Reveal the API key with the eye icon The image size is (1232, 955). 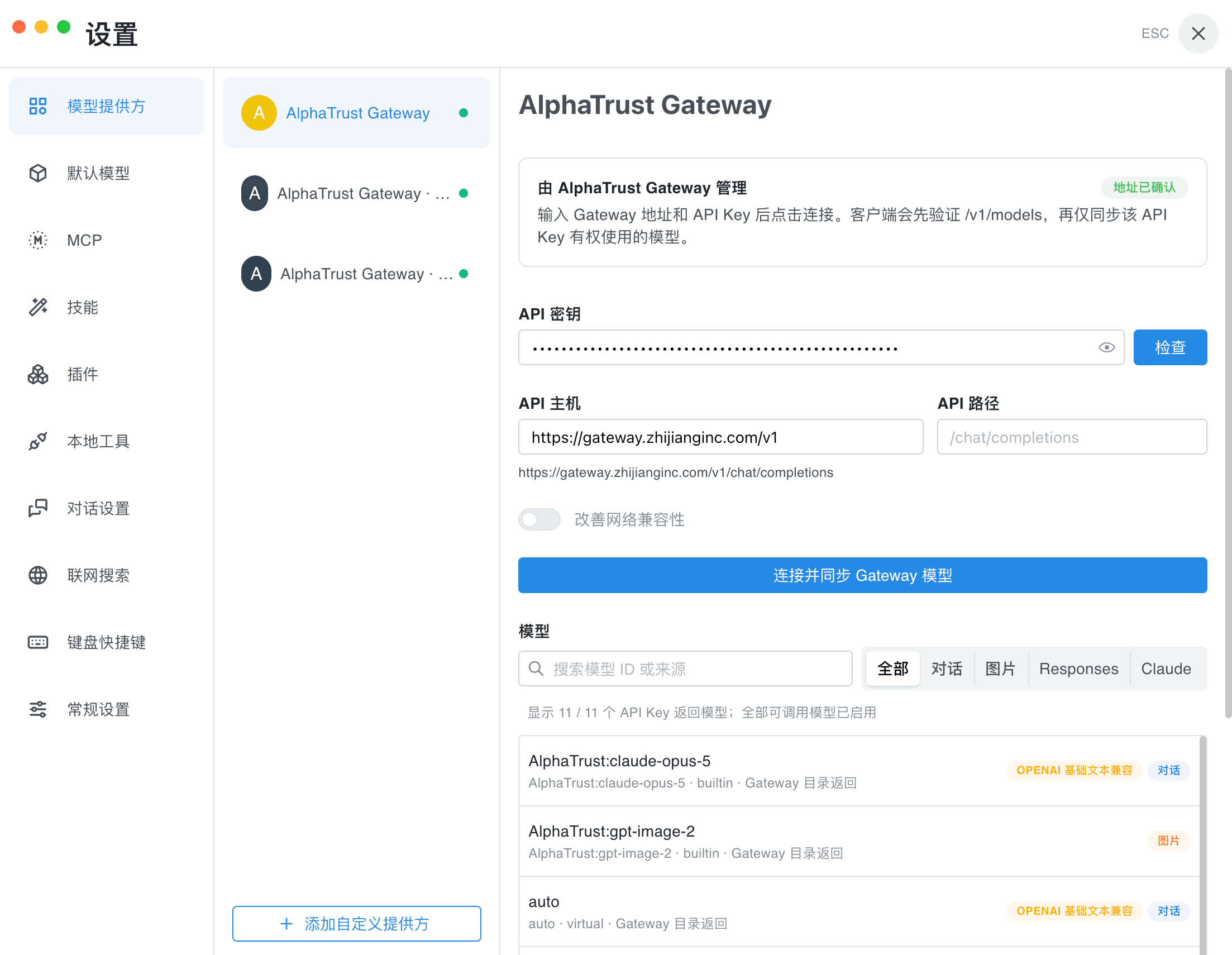1106,347
